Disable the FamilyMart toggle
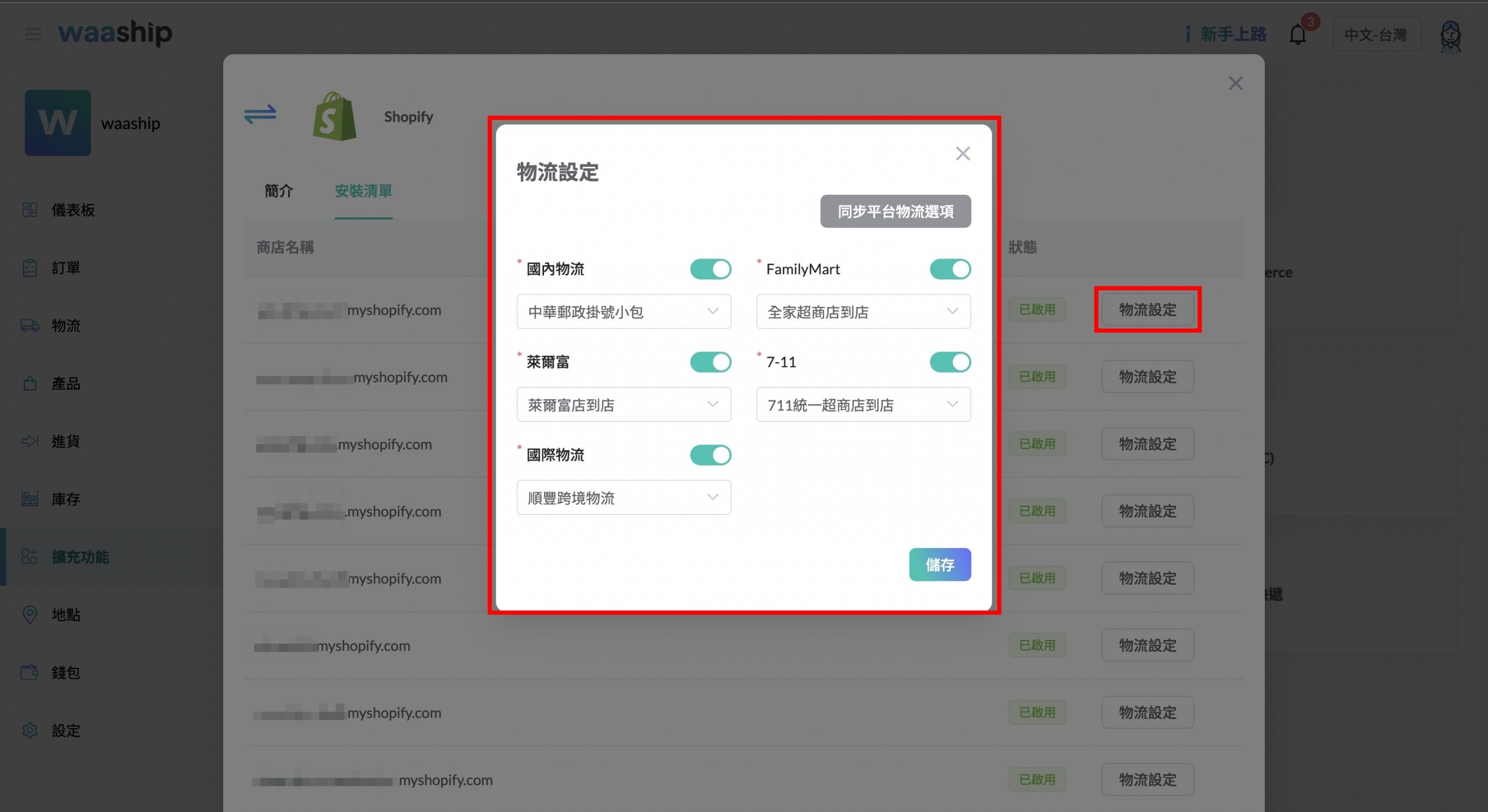This screenshot has width=1488, height=812. (x=950, y=269)
